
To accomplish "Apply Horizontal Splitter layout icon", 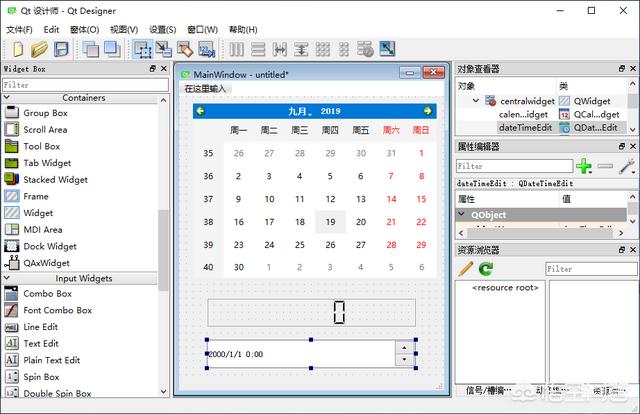I will point(280,49).
